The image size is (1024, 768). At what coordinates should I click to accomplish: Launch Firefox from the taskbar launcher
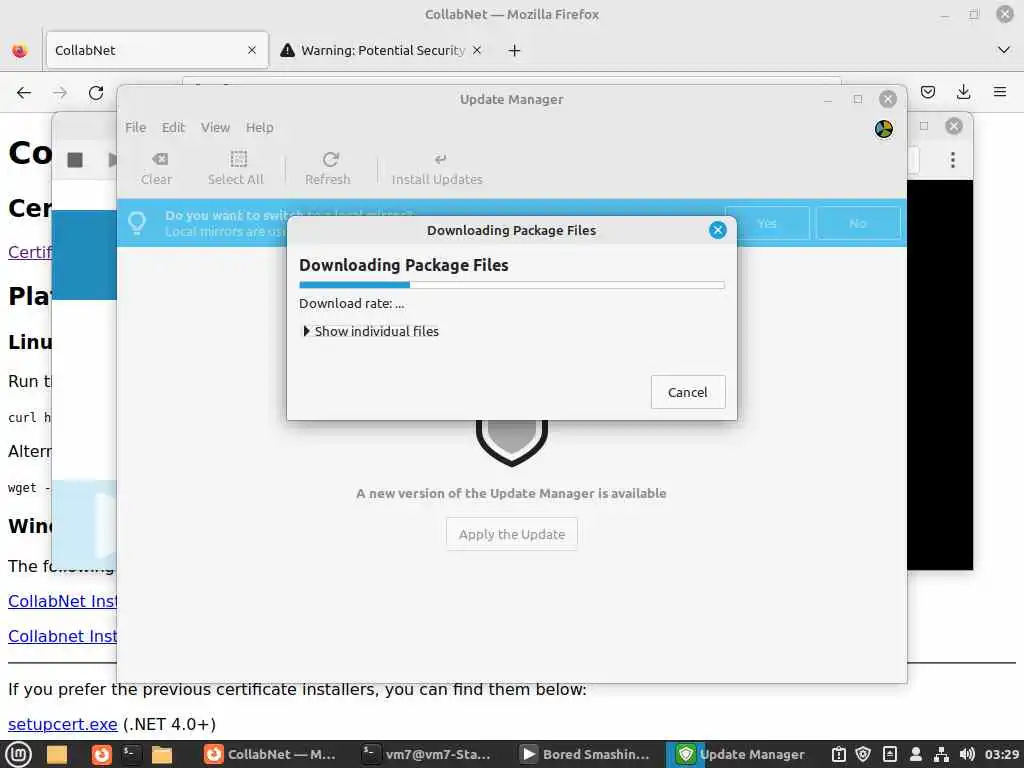(x=101, y=754)
